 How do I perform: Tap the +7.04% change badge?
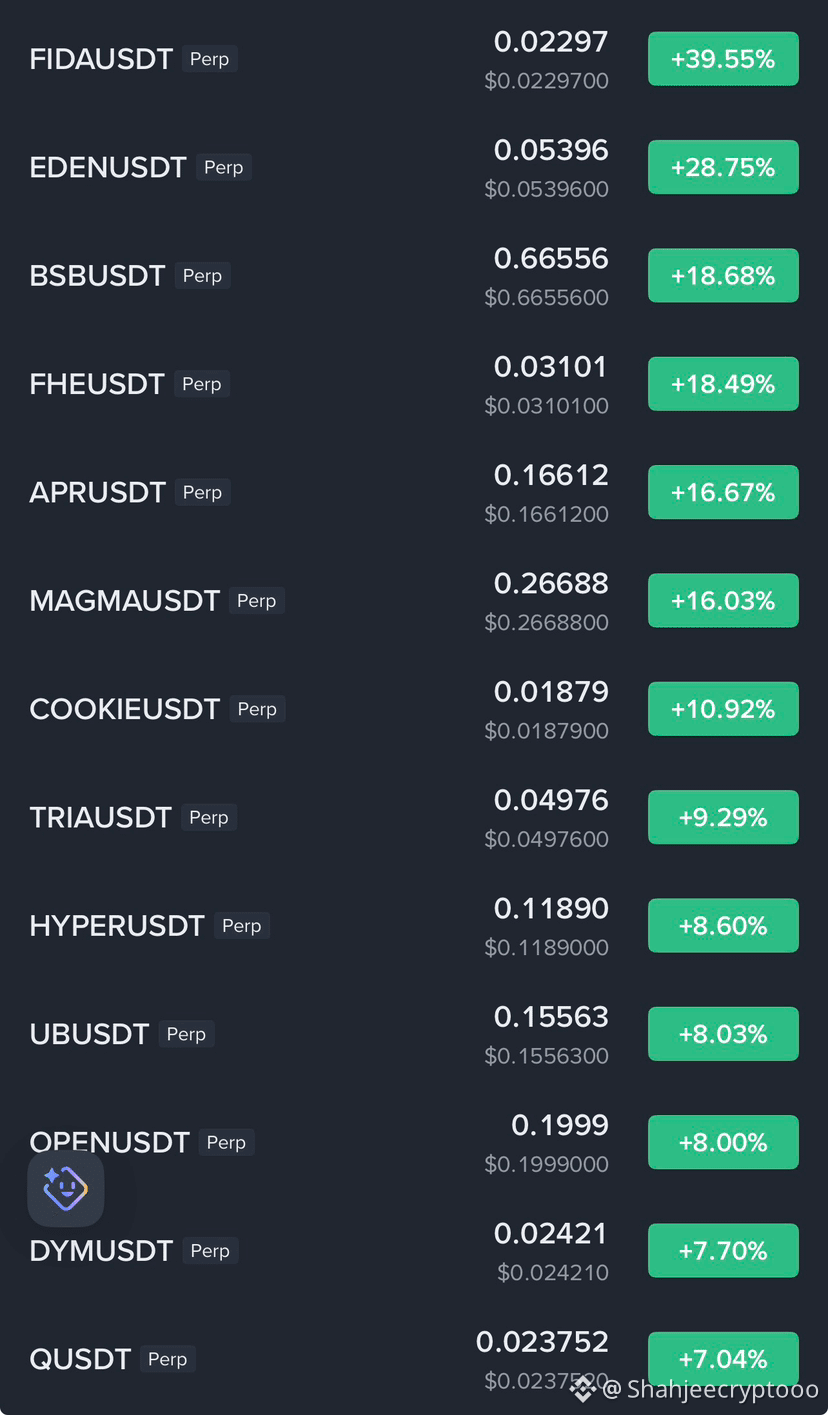[x=723, y=1359]
